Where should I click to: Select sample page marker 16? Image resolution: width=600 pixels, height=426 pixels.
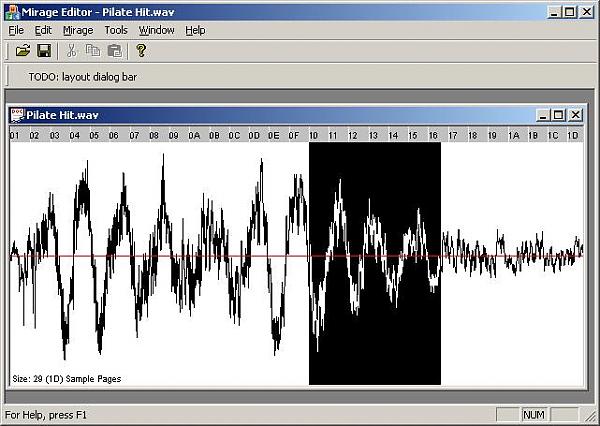pyautogui.click(x=433, y=135)
